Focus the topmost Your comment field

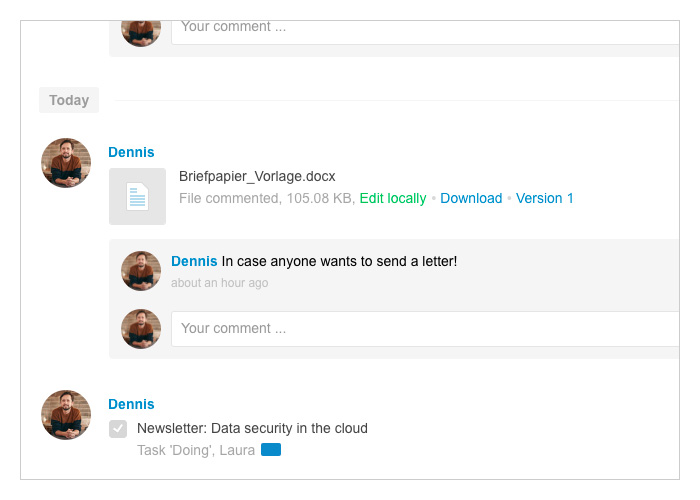(x=425, y=32)
